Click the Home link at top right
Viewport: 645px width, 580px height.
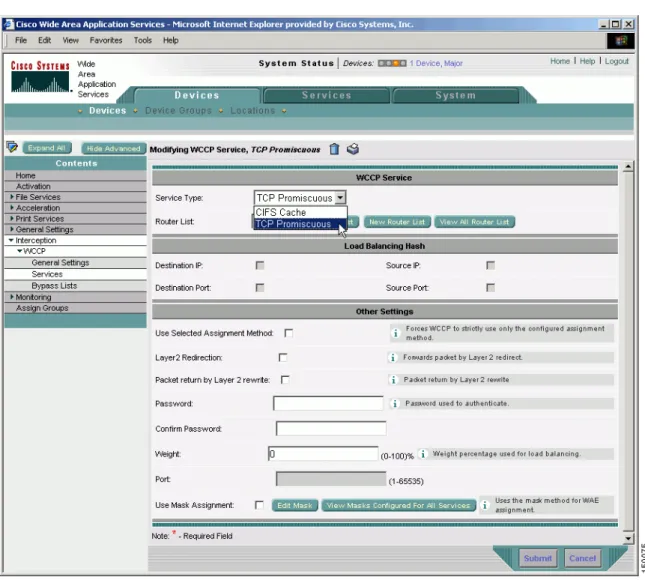[x=560, y=61]
